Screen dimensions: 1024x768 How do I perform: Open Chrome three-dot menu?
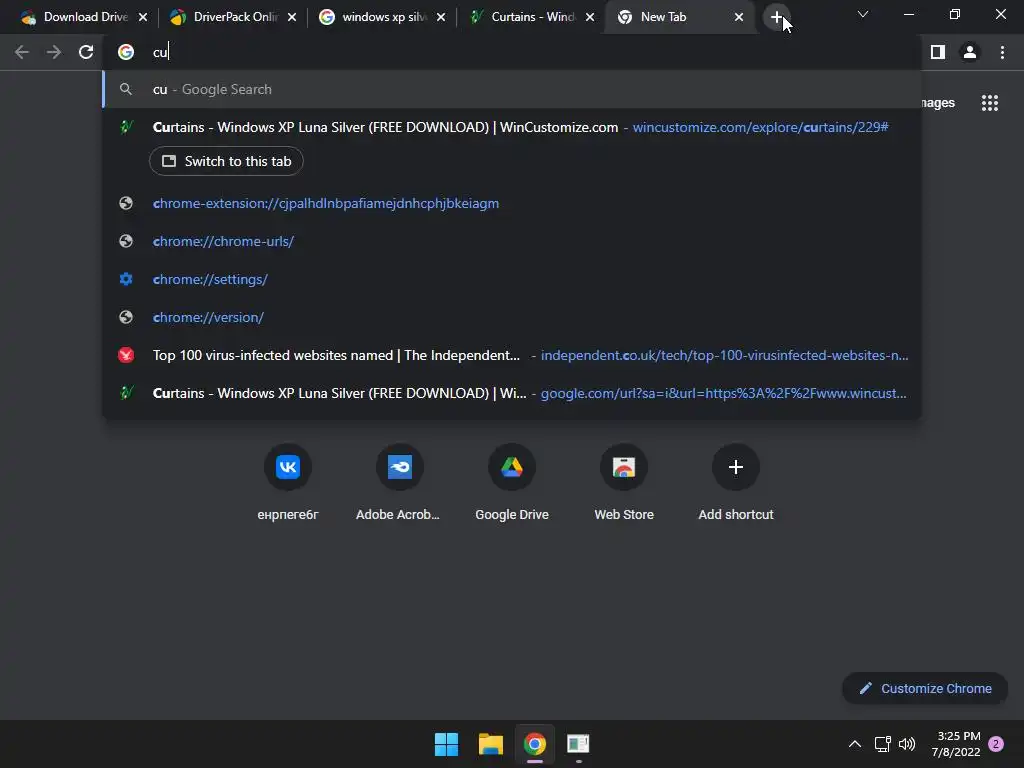[x=1002, y=52]
